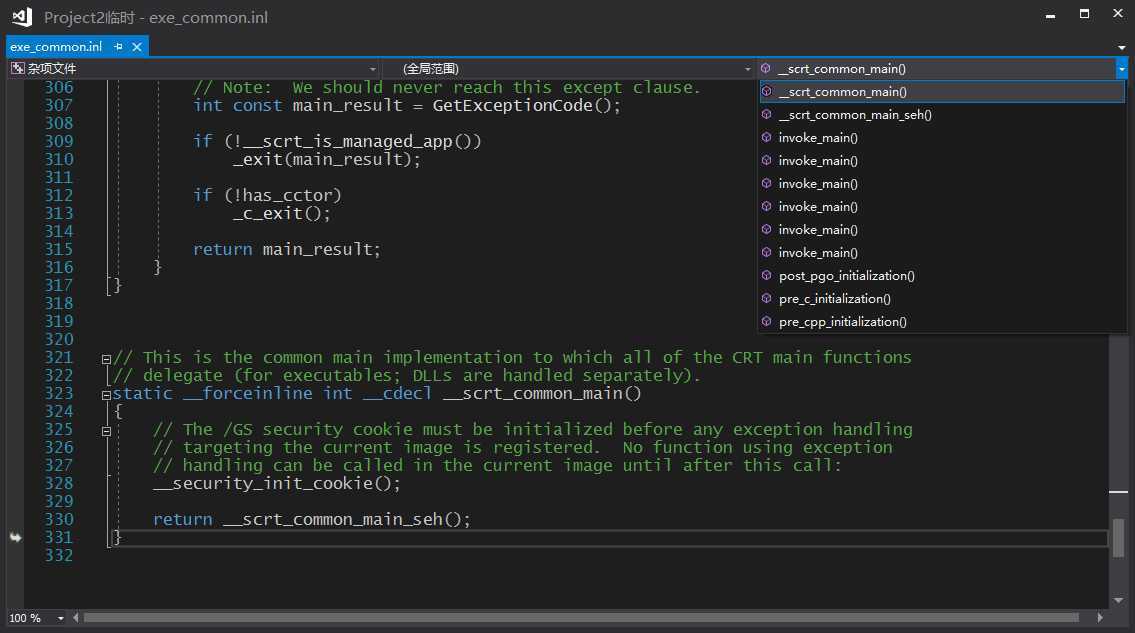Click the Visual Studio logo icon

(22, 17)
